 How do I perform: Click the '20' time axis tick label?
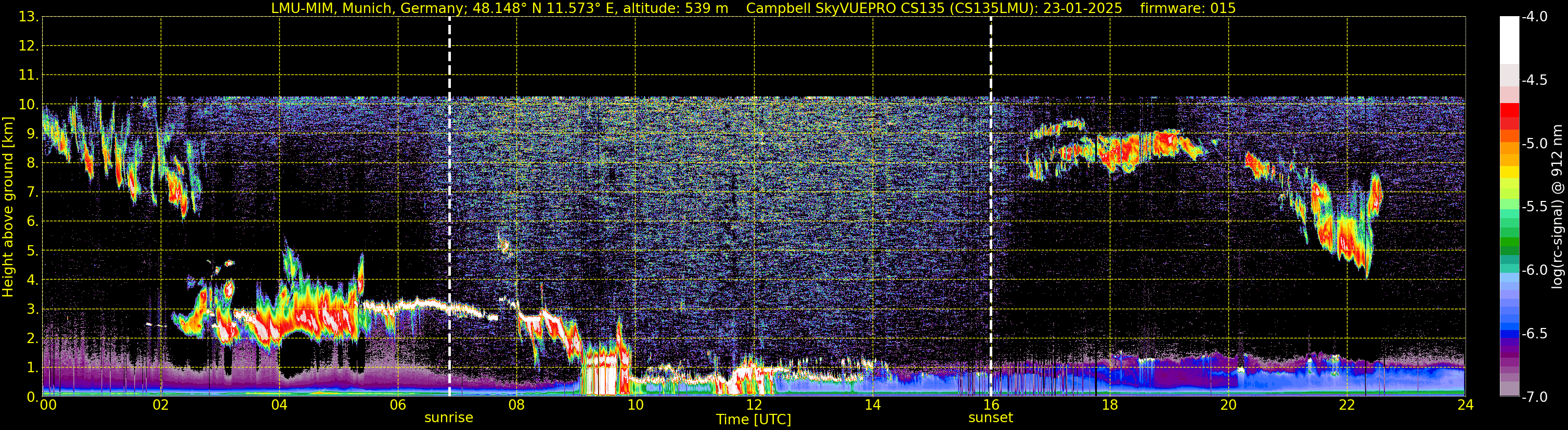[1228, 404]
